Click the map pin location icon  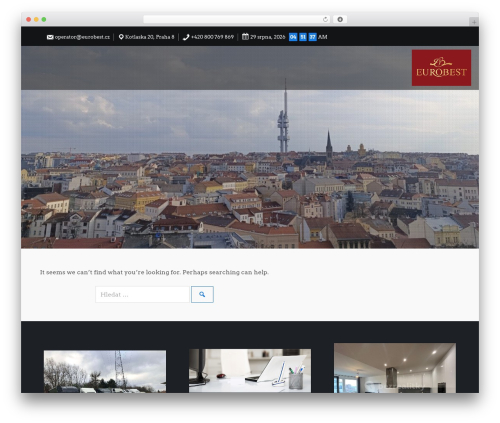[x=121, y=37]
